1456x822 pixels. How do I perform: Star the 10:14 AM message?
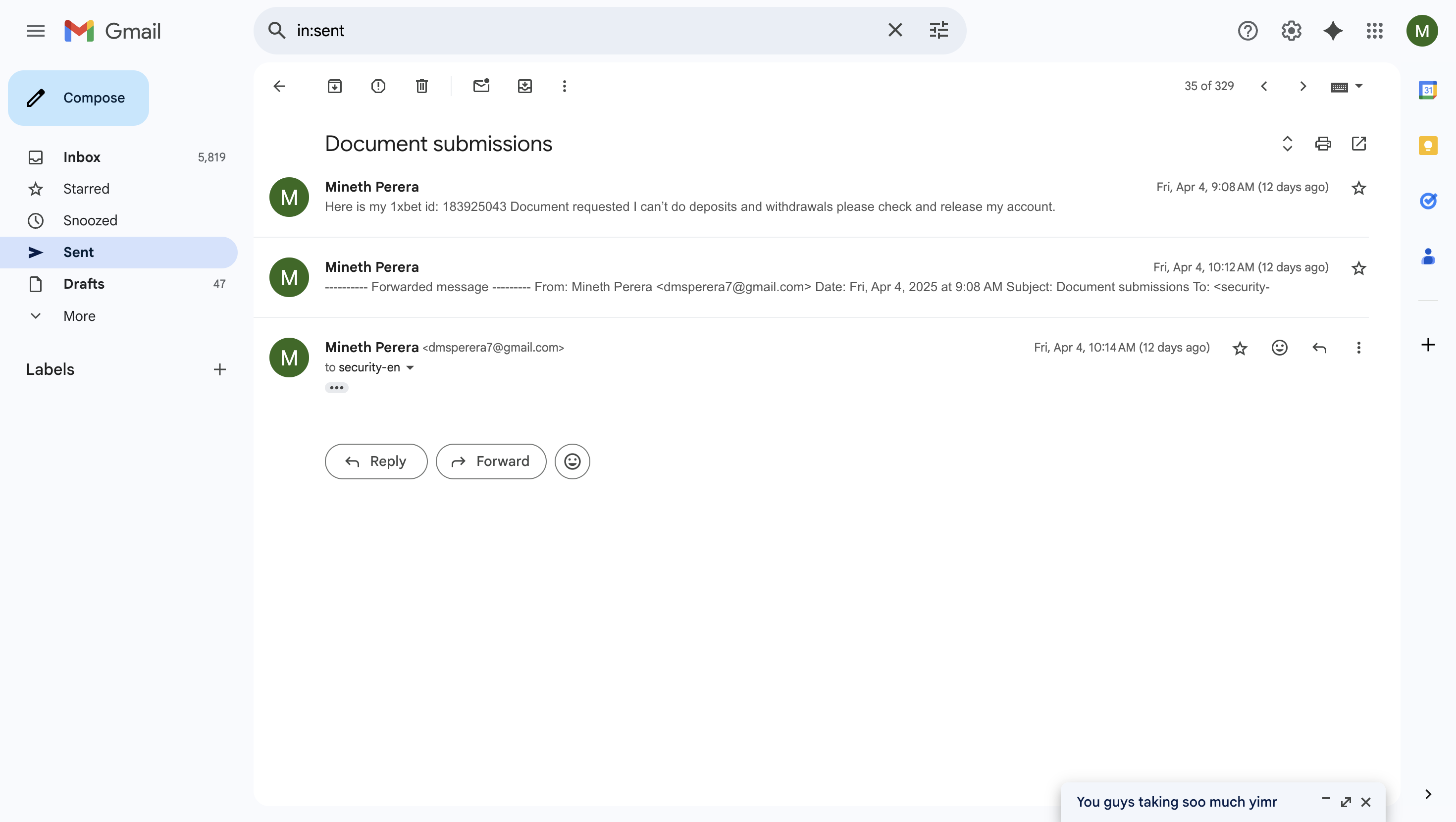pos(1240,348)
